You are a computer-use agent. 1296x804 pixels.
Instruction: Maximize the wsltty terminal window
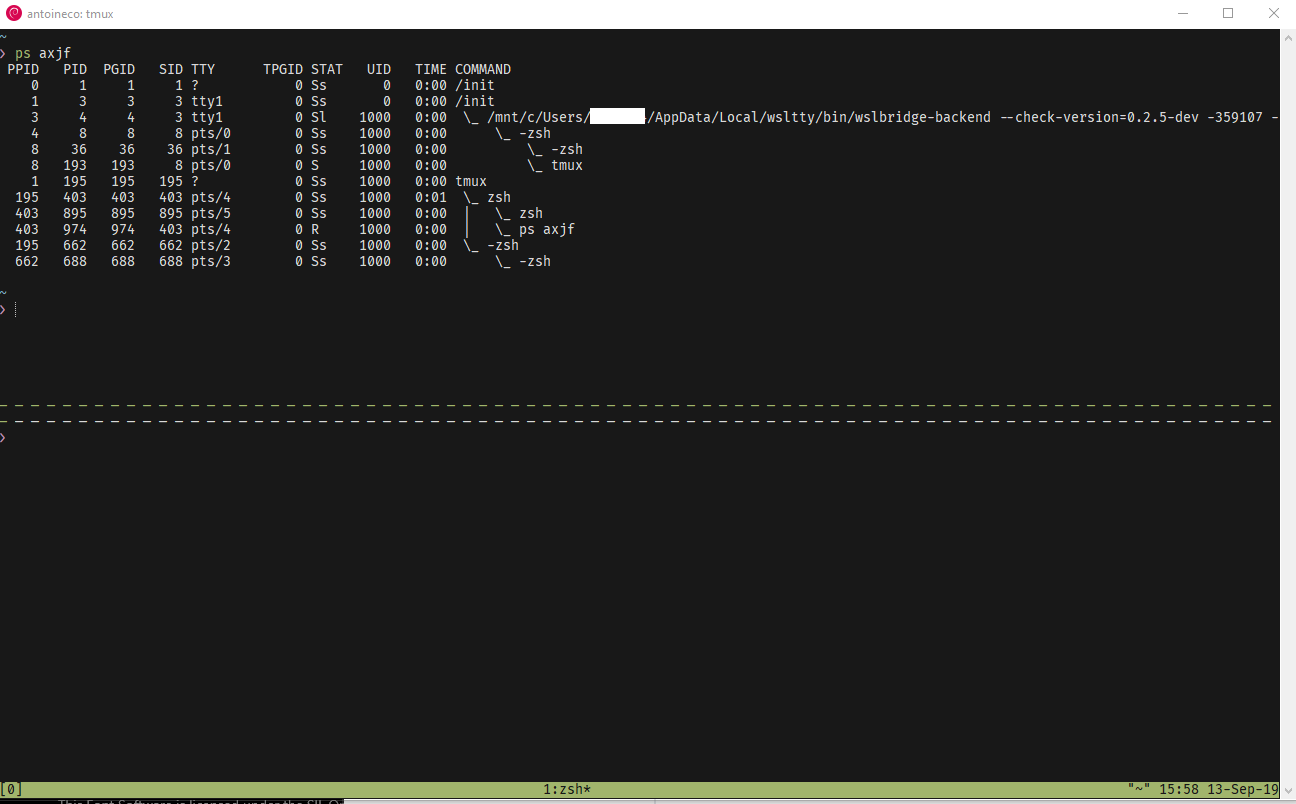1228,13
